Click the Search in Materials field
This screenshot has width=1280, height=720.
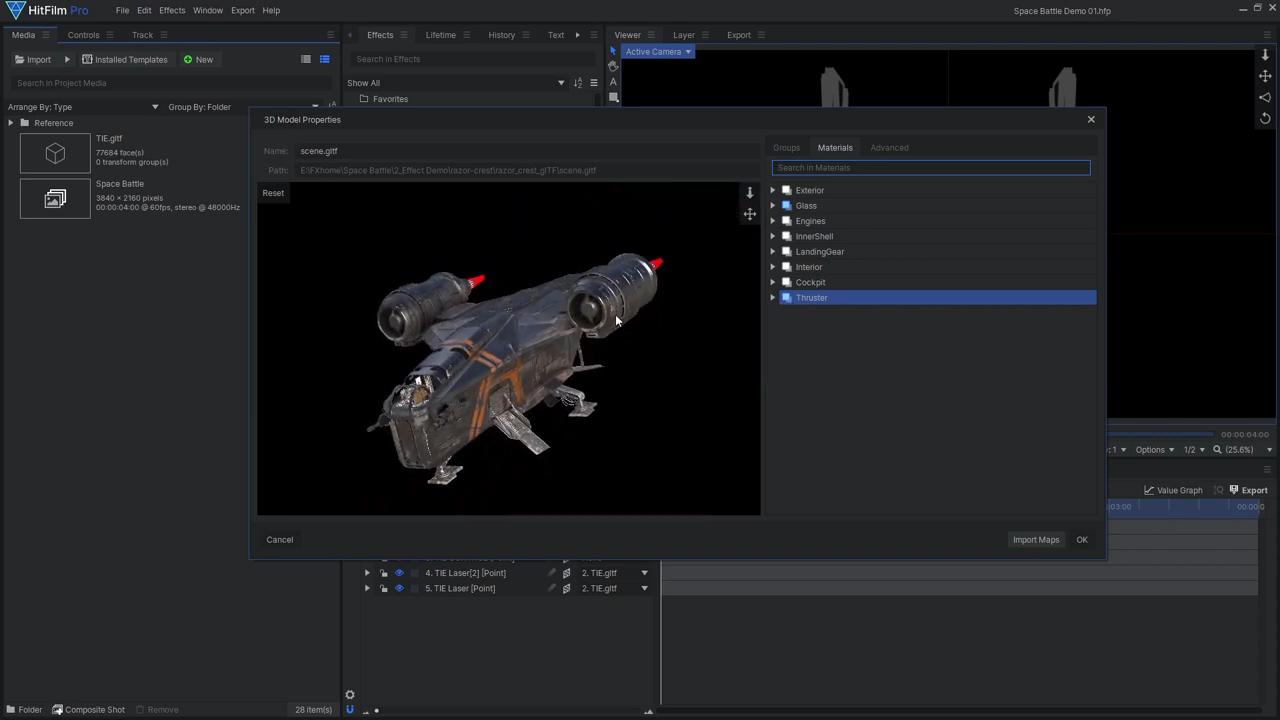pos(931,168)
